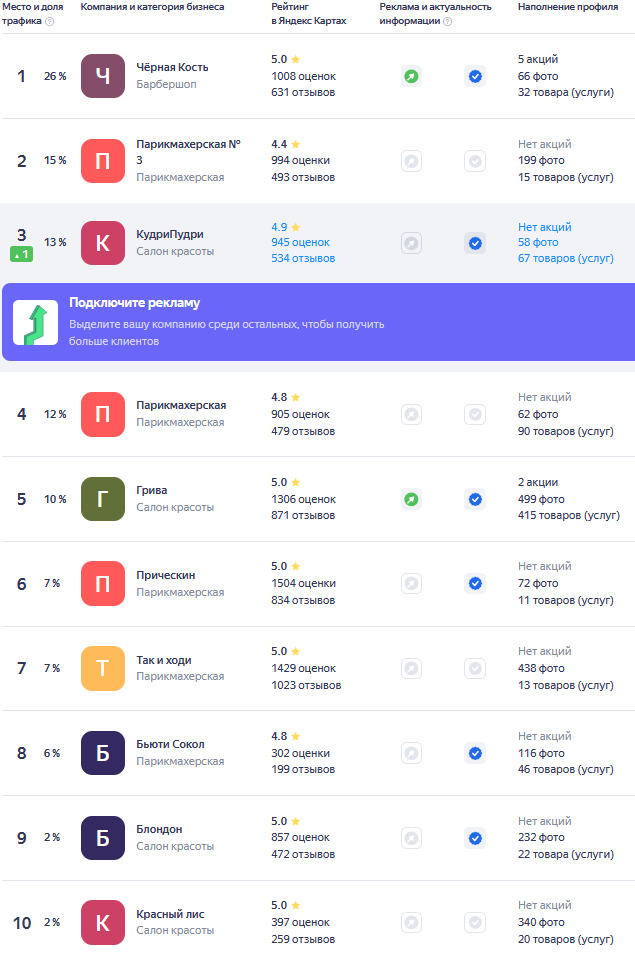Viewport: 635px width, 960px height.
Task: Click the green arrow icon in the ad banner
Action: pyautogui.click(x=35, y=322)
